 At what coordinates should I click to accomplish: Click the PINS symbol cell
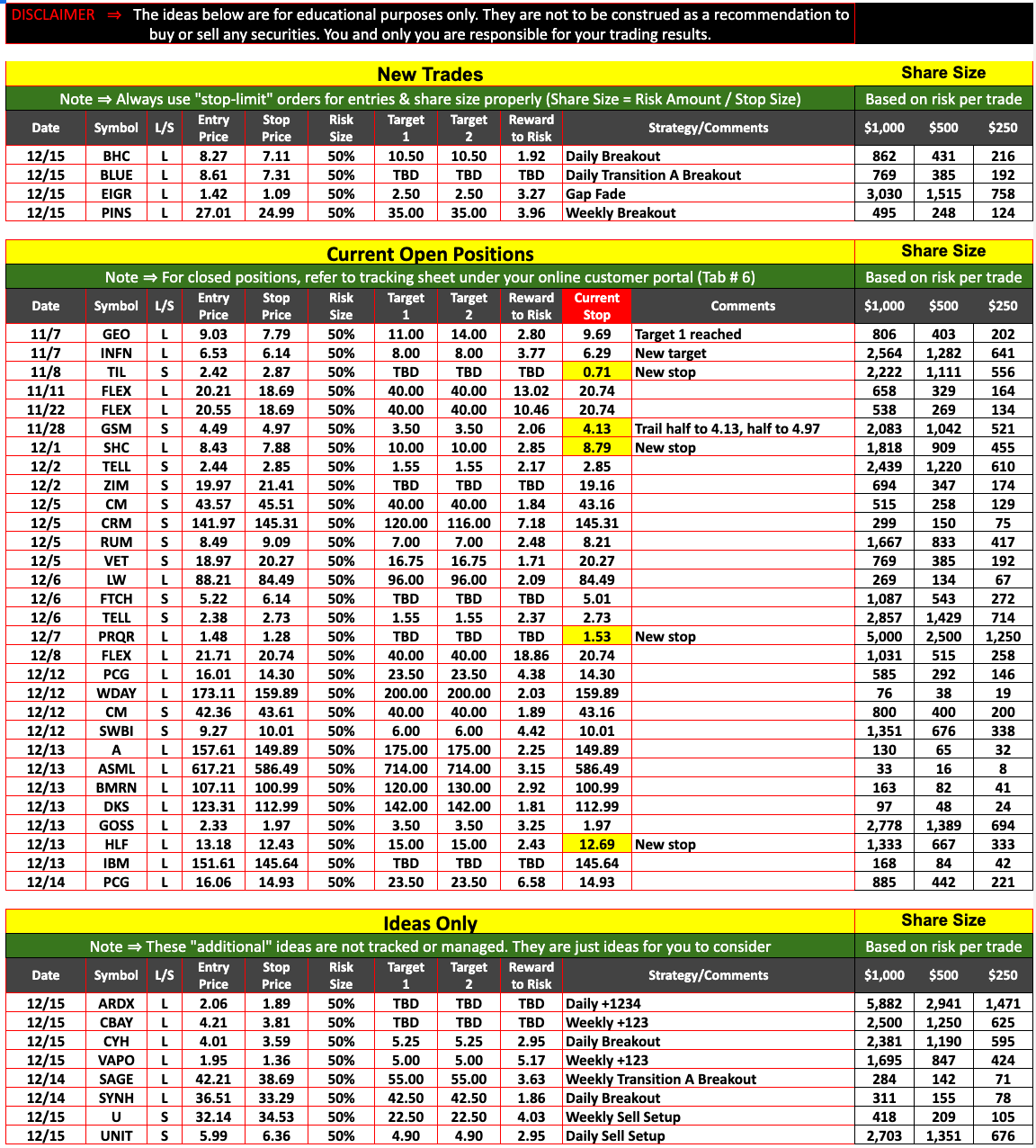pos(116,212)
